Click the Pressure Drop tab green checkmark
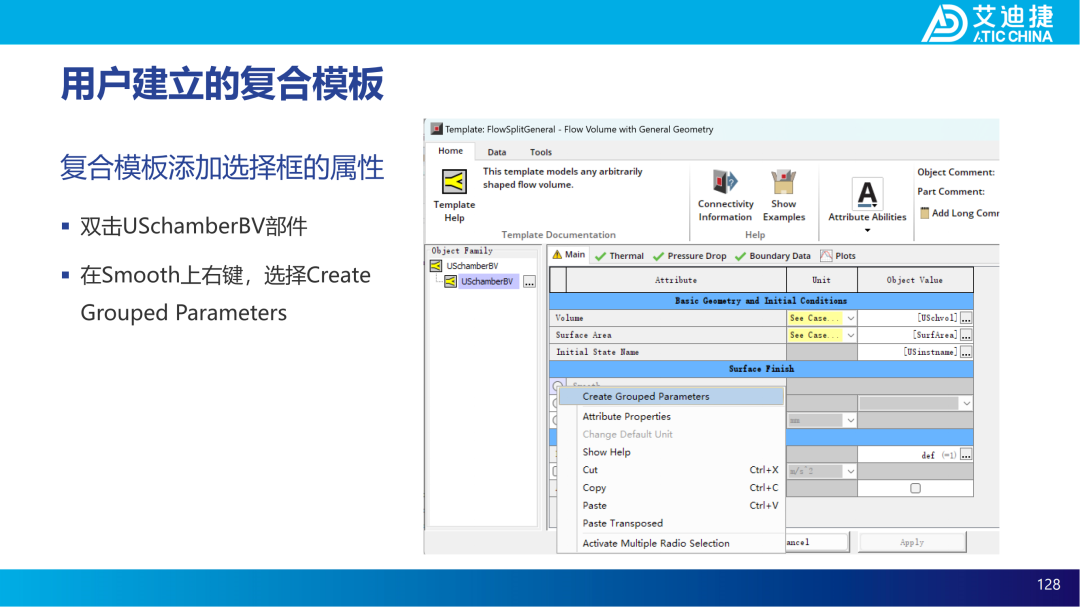1080x607 pixels. (658, 256)
